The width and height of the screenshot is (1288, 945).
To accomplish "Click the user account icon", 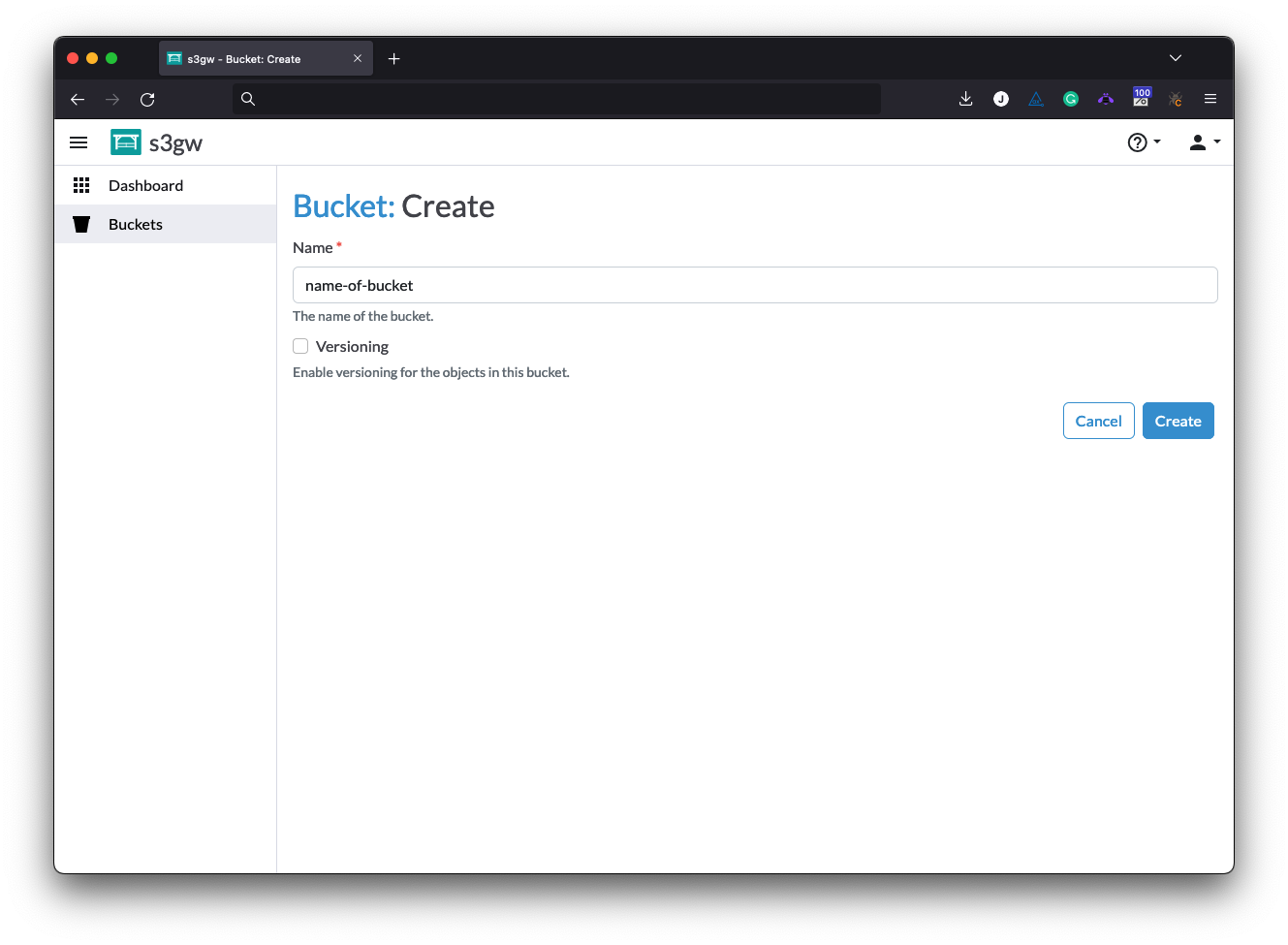I will (1197, 142).
